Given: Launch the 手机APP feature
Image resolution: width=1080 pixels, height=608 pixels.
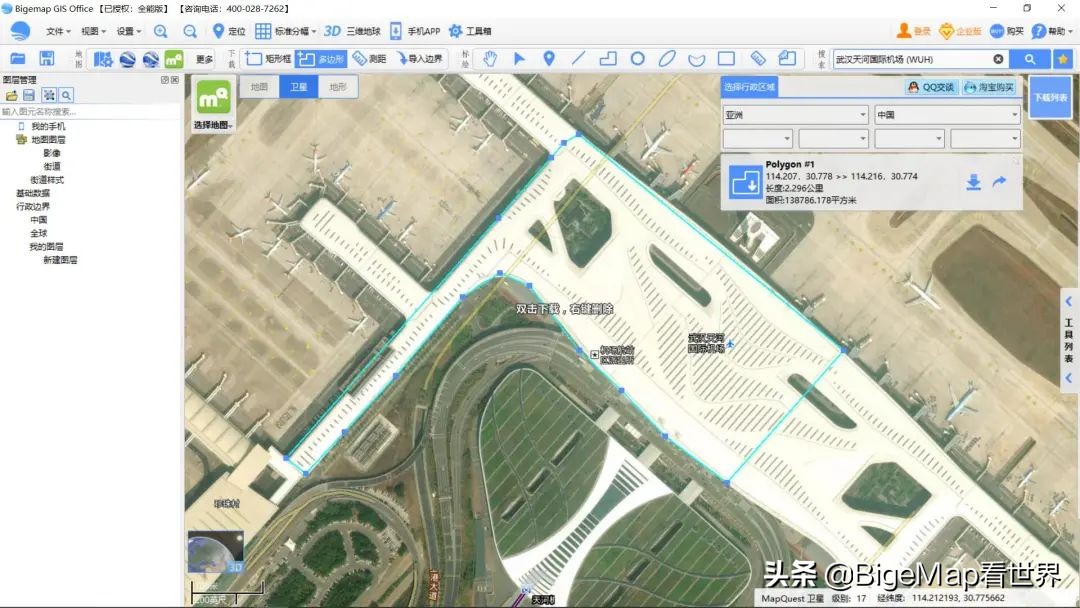Looking at the screenshot, I should point(416,31).
